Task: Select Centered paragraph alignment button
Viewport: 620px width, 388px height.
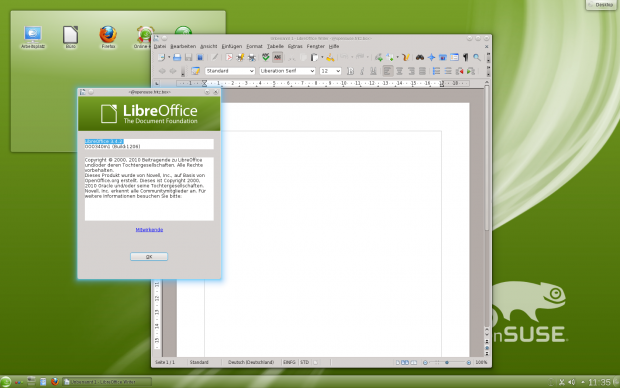Action: [x=399, y=71]
